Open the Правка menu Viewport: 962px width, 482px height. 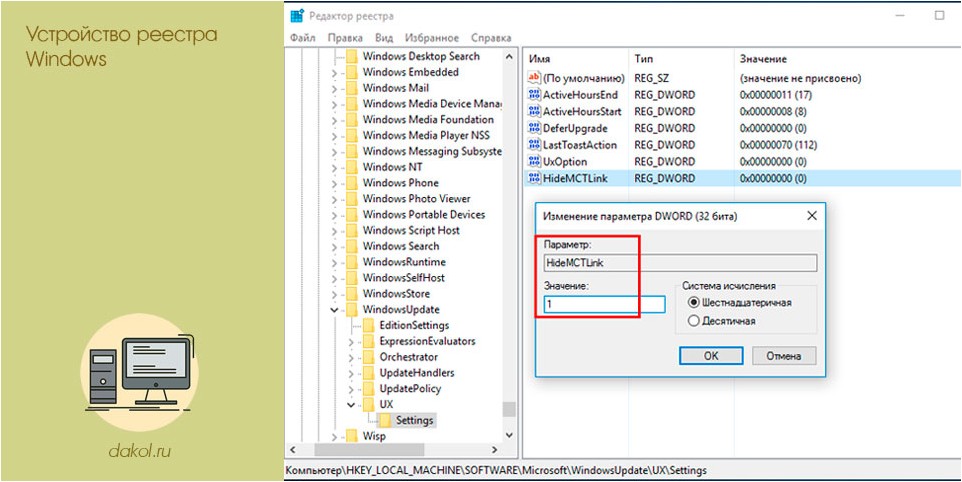pyautogui.click(x=345, y=38)
